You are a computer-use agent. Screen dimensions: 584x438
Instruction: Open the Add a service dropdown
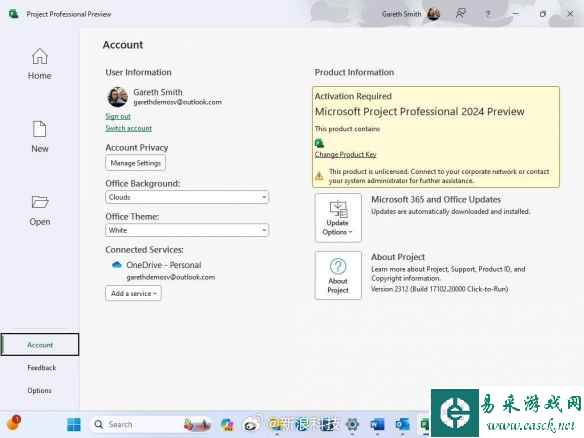point(133,293)
